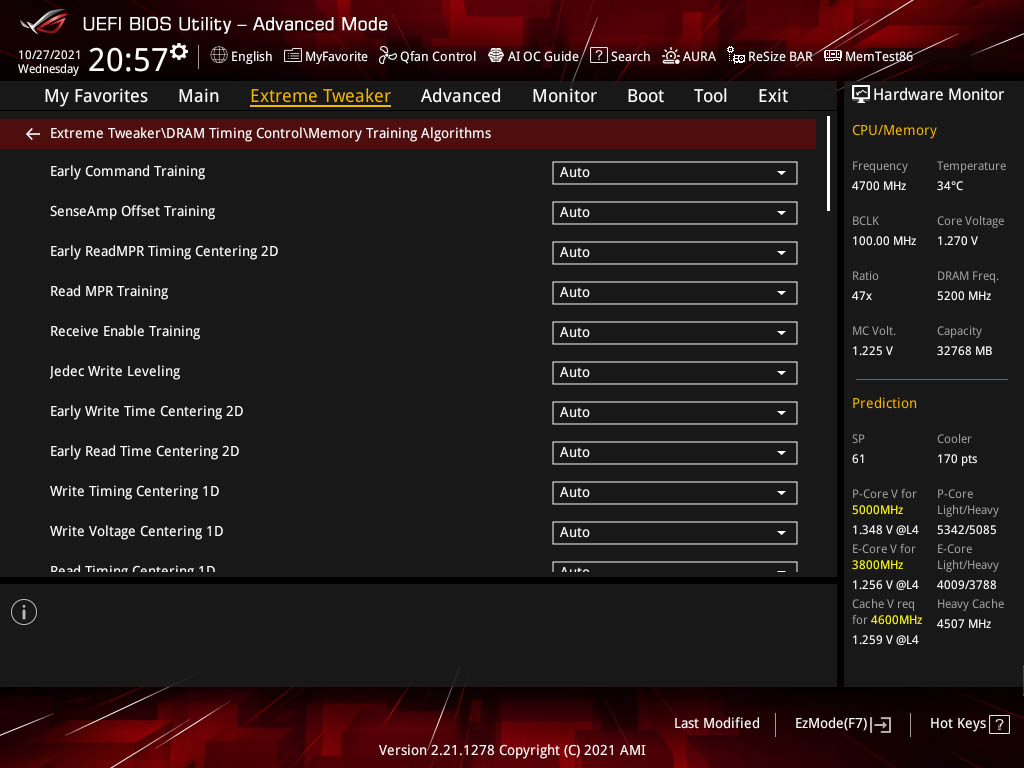Open the Monitor tab
1024x768 pixels.
point(564,96)
